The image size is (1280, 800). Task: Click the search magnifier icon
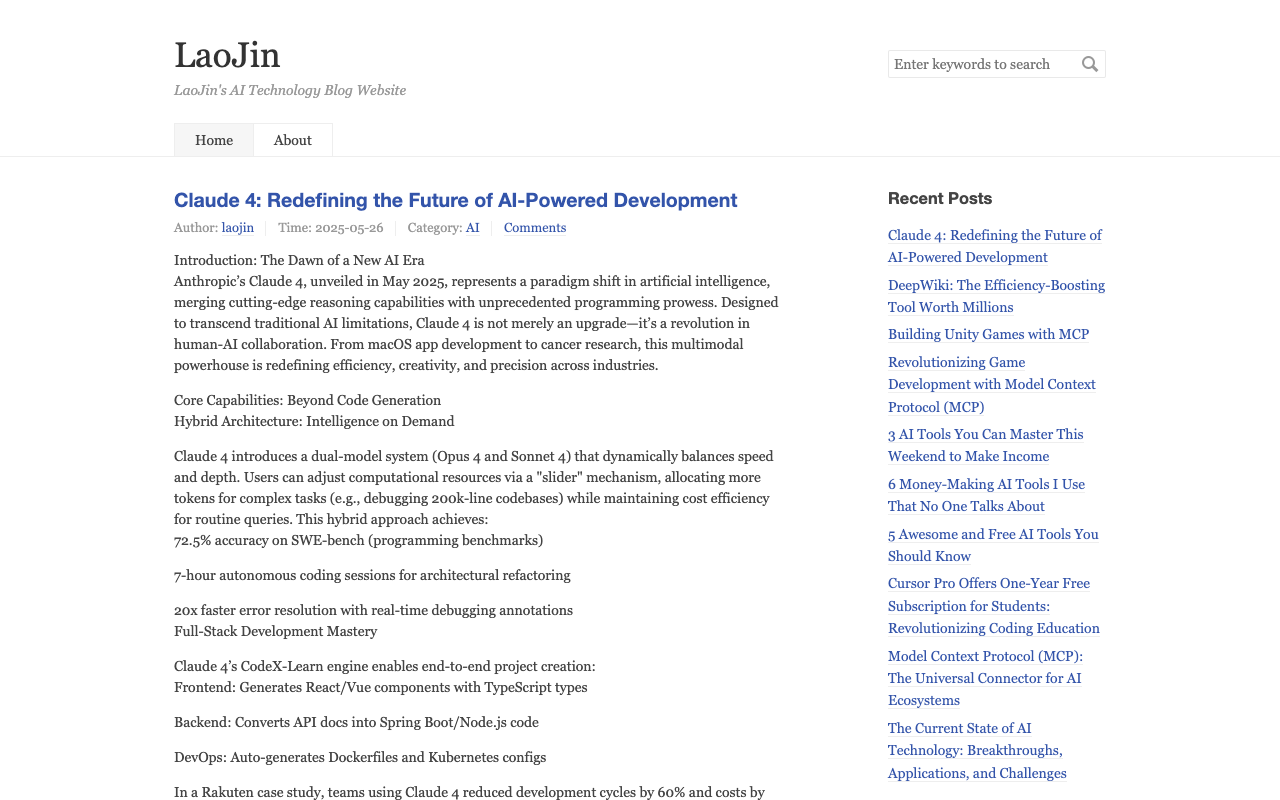1090,64
